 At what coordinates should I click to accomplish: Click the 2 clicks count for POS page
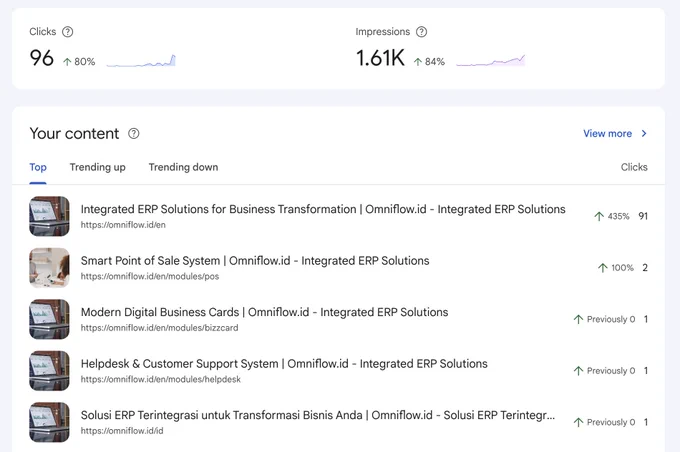pos(645,268)
